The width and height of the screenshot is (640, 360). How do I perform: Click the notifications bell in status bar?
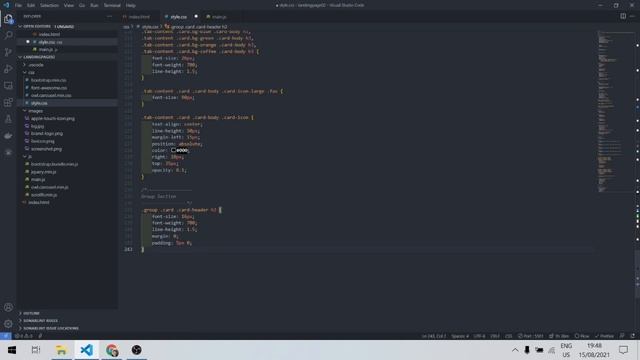[x=633, y=336]
